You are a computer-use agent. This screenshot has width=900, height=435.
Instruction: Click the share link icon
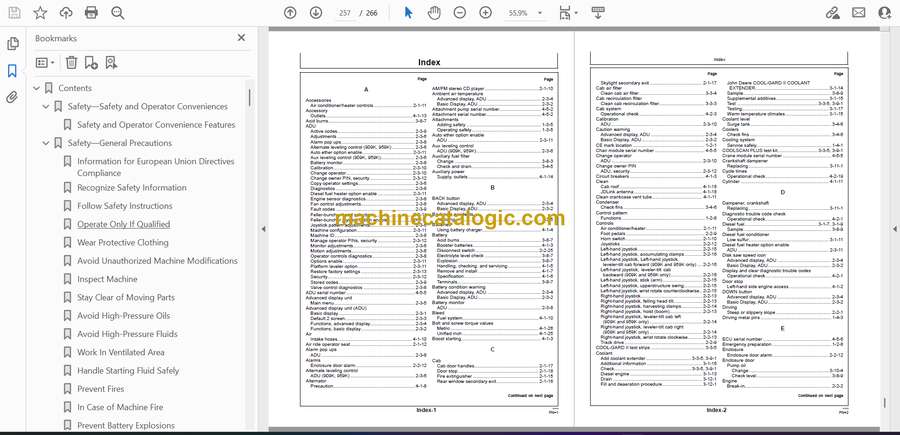click(x=832, y=13)
